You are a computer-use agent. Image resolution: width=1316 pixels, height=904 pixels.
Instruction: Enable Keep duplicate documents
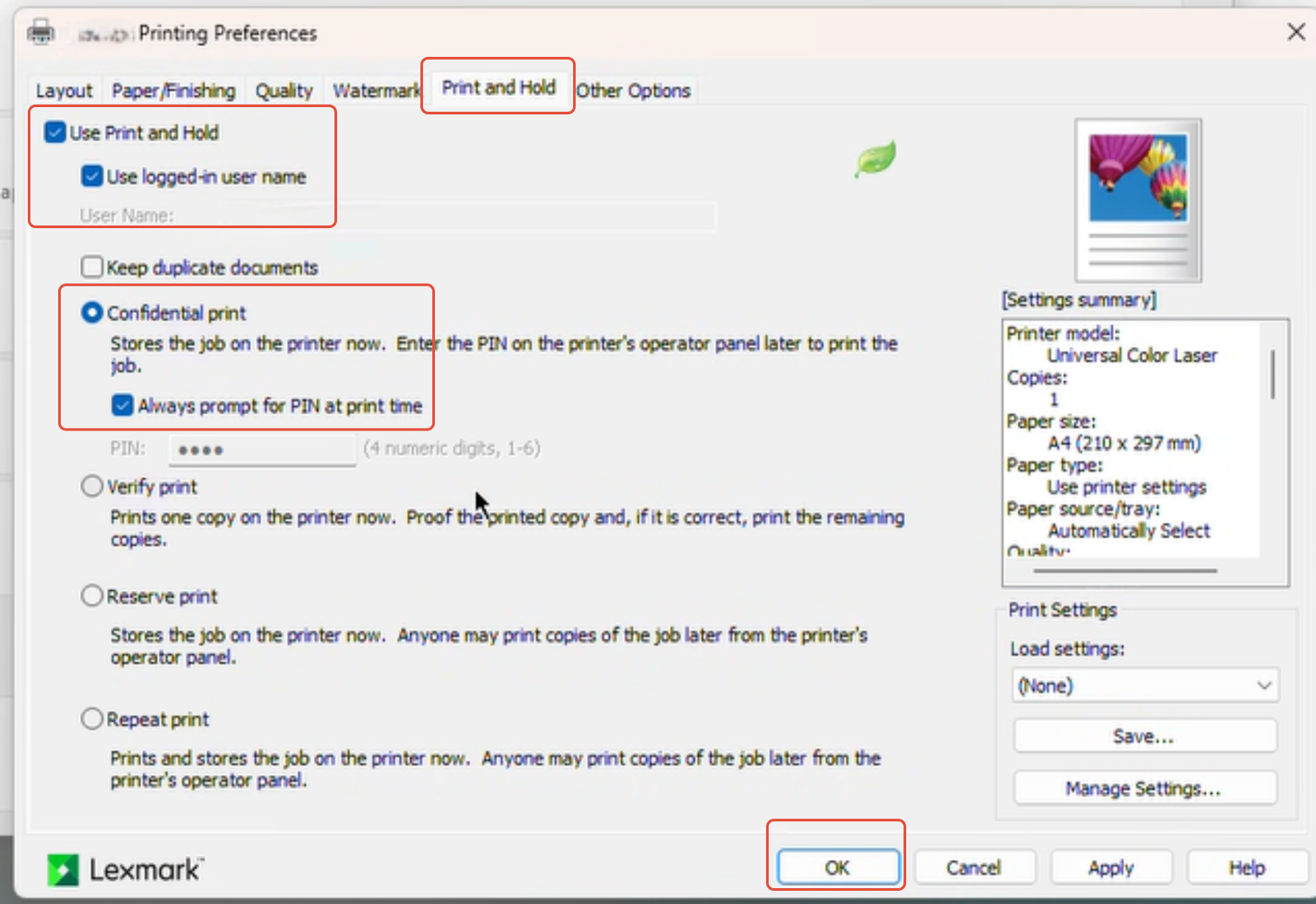click(x=92, y=267)
